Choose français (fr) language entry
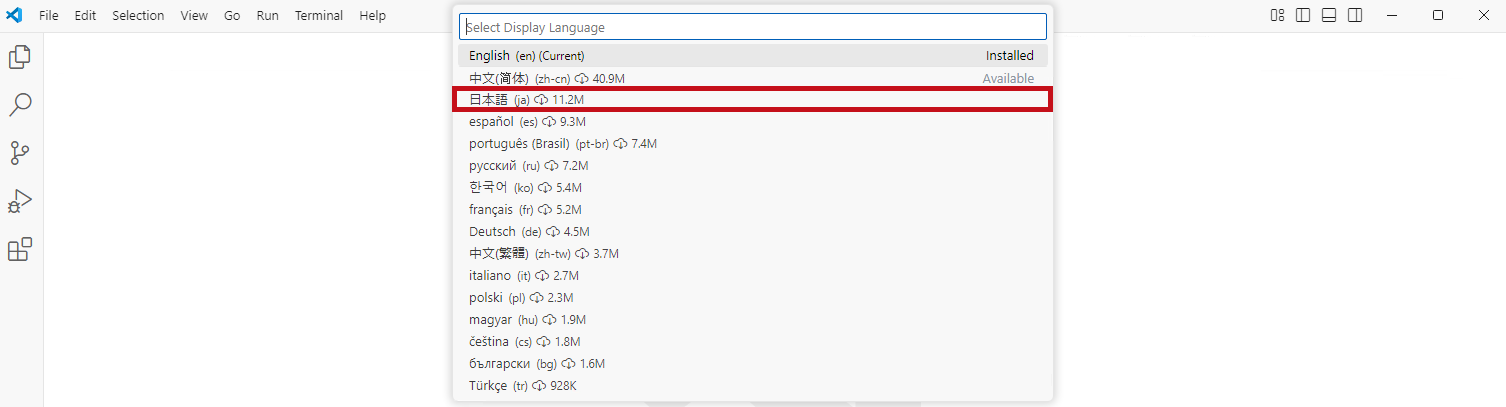Screen dimensions: 1506x407 (x=753, y=210)
